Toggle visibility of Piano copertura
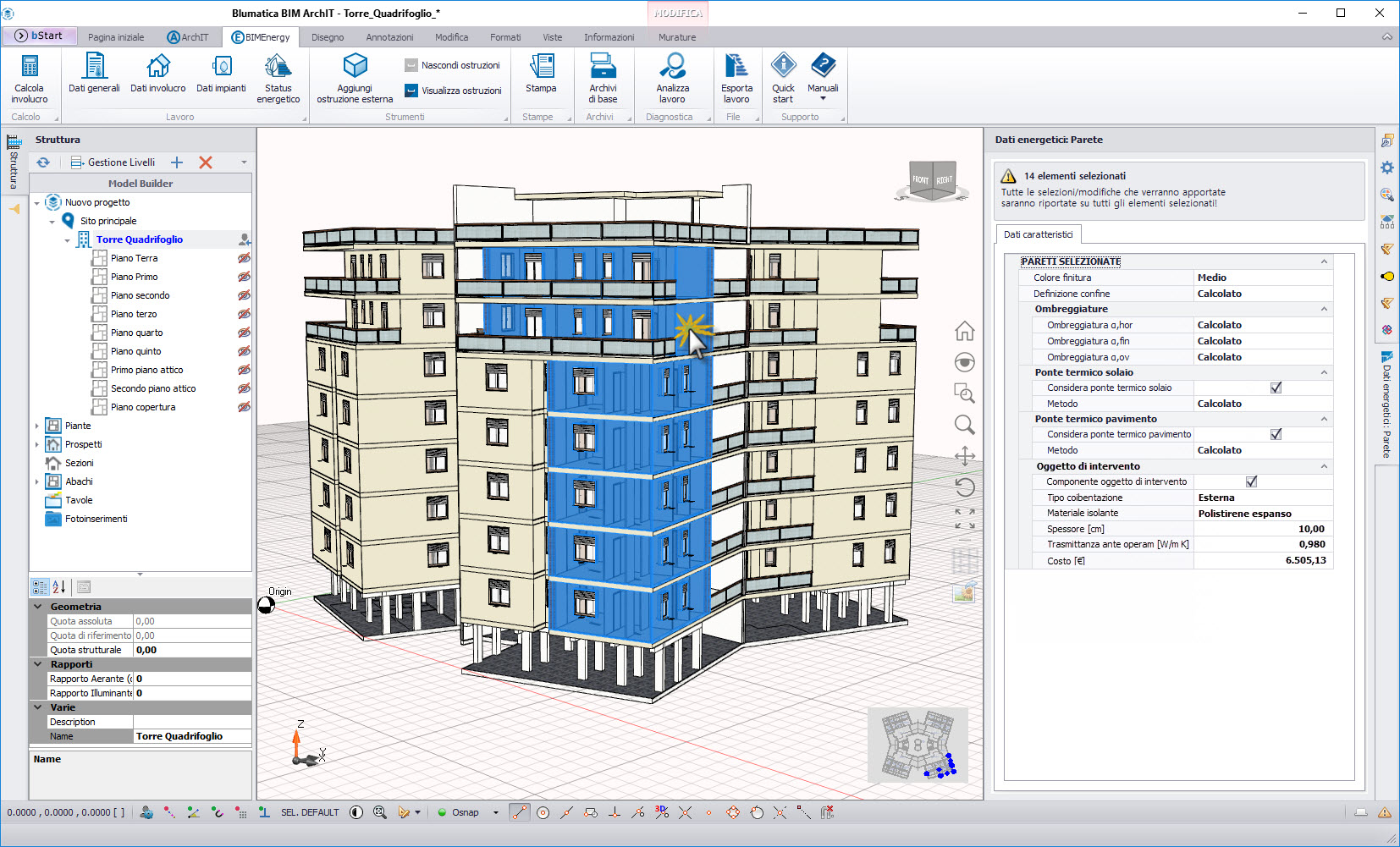This screenshot has width=1400, height=847. tap(244, 407)
